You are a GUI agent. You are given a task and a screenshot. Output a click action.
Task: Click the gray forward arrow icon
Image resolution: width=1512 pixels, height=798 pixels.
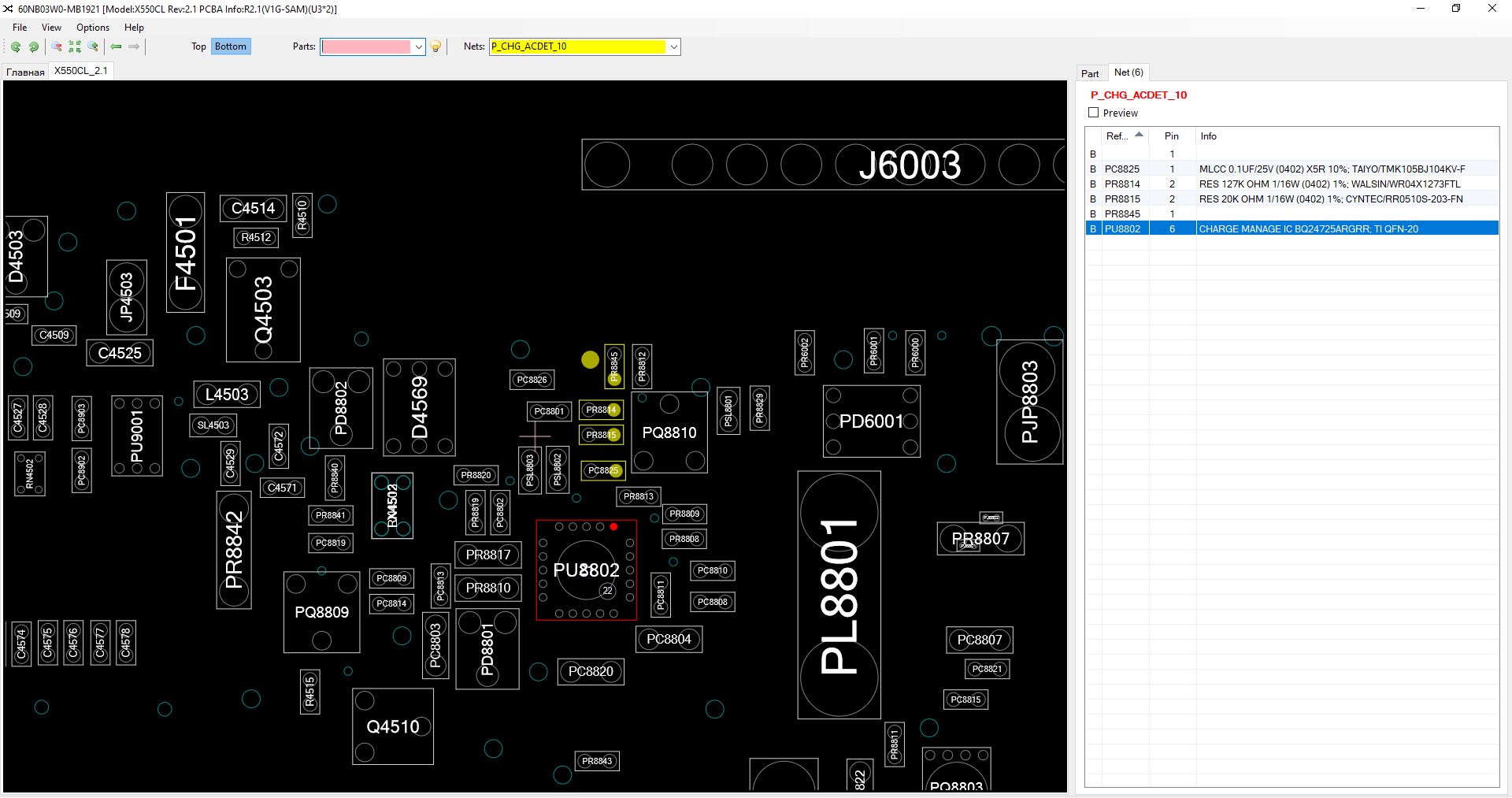click(134, 47)
